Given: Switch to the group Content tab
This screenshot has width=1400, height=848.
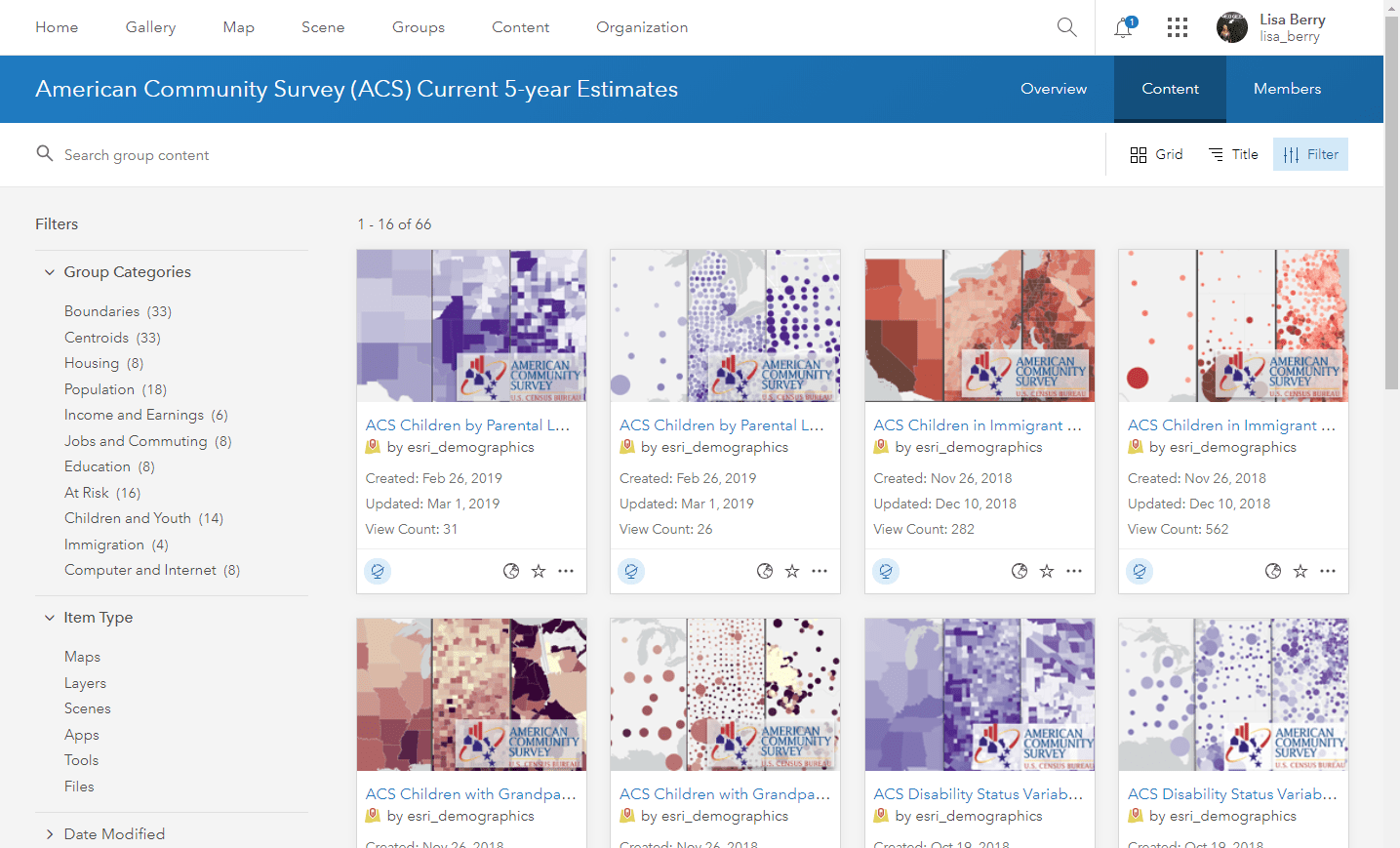Looking at the screenshot, I should pyautogui.click(x=1170, y=89).
